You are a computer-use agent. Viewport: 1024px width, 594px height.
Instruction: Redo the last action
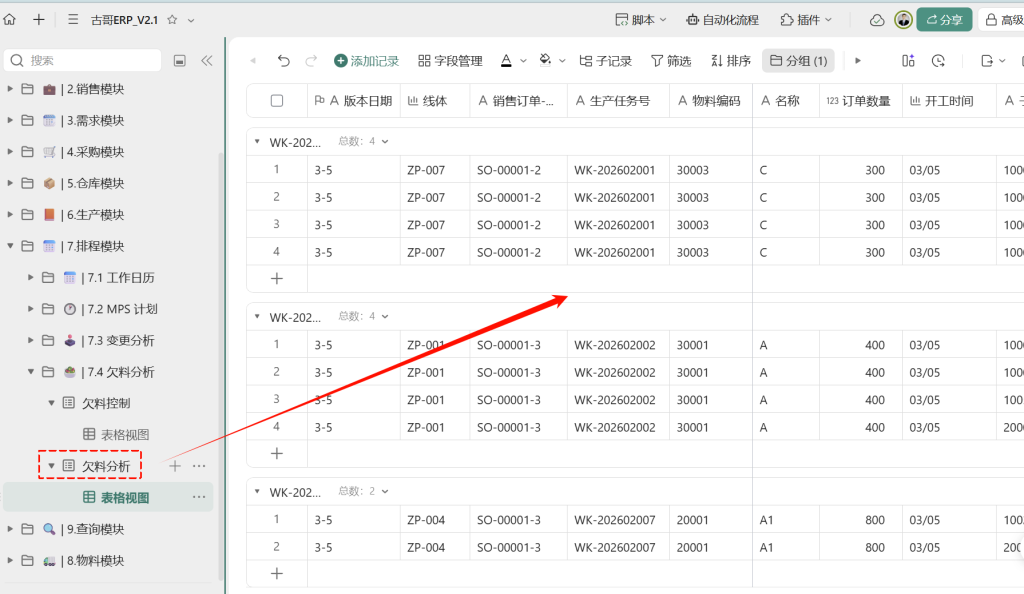pos(312,61)
